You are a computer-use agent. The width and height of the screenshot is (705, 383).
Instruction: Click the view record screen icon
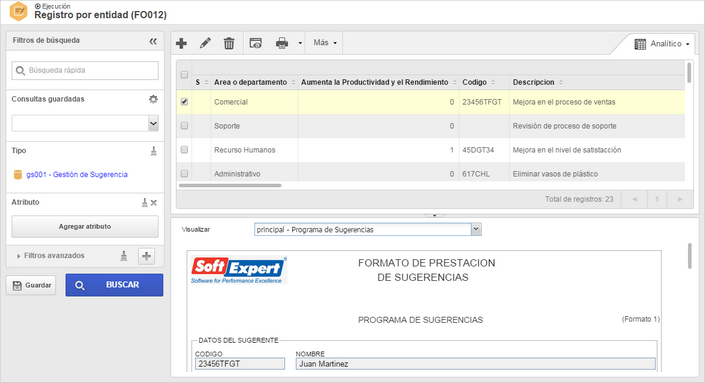point(256,43)
